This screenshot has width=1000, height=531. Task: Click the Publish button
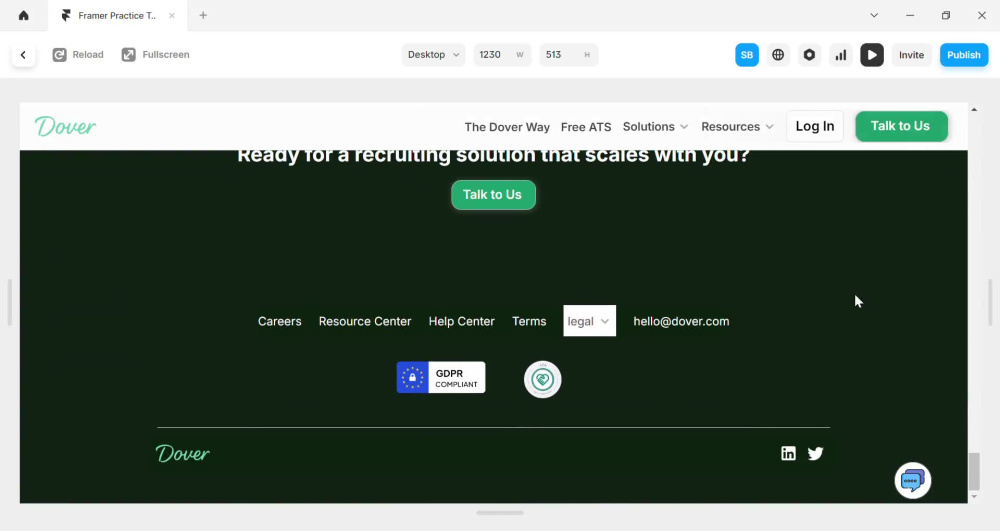[x=964, y=55]
